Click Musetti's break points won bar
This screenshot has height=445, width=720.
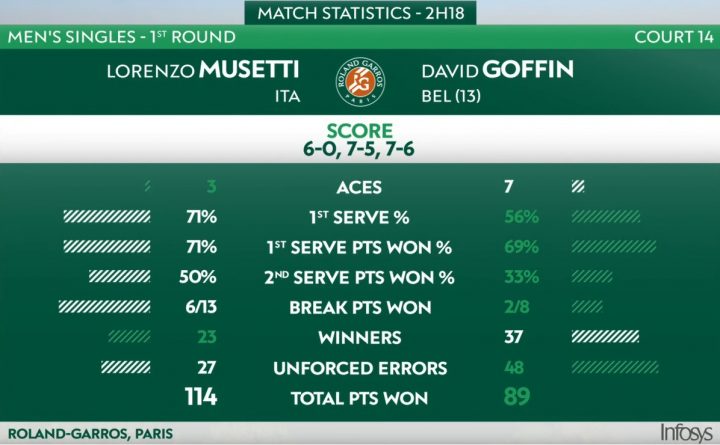105,307
